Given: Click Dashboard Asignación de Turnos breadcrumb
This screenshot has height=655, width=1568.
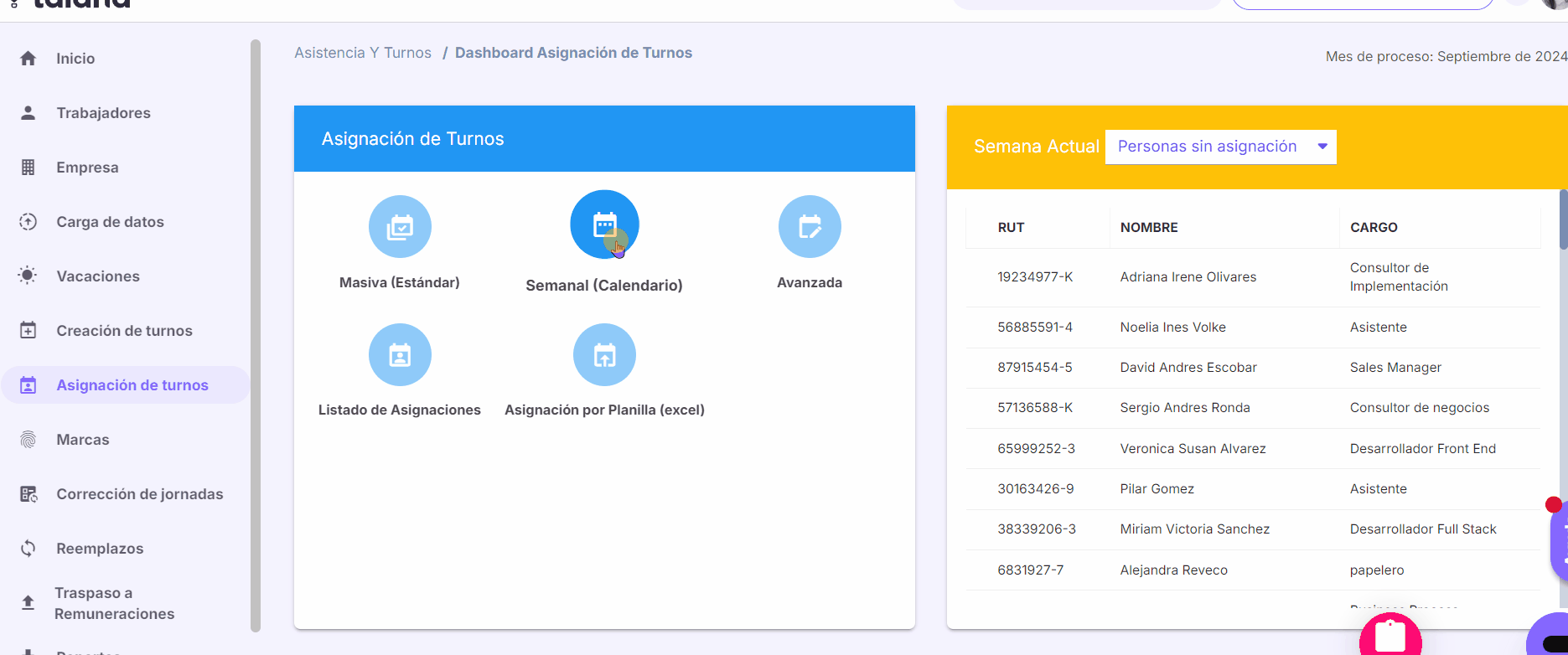Looking at the screenshot, I should (573, 53).
